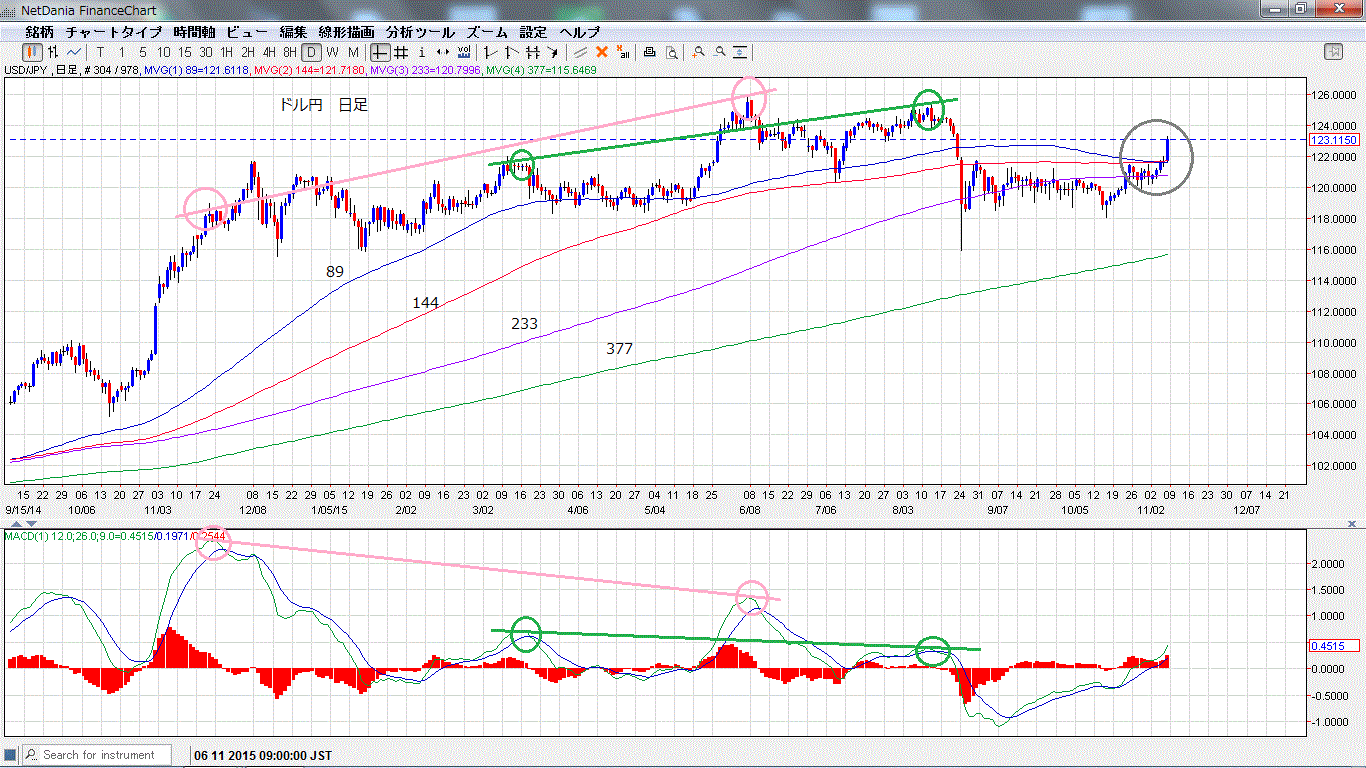Click the info (i) icon
Viewport: 1366px width, 768px height.
422,52
